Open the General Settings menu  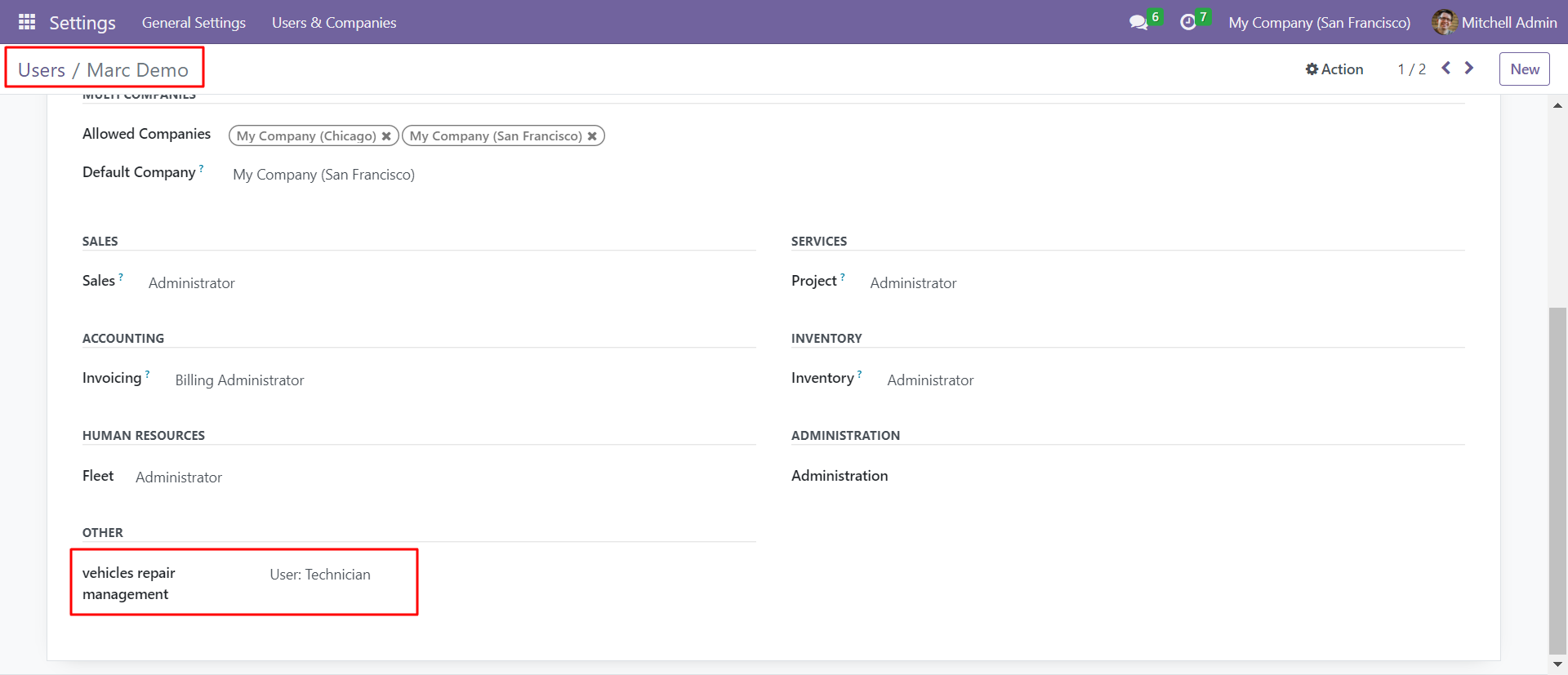coord(194,23)
